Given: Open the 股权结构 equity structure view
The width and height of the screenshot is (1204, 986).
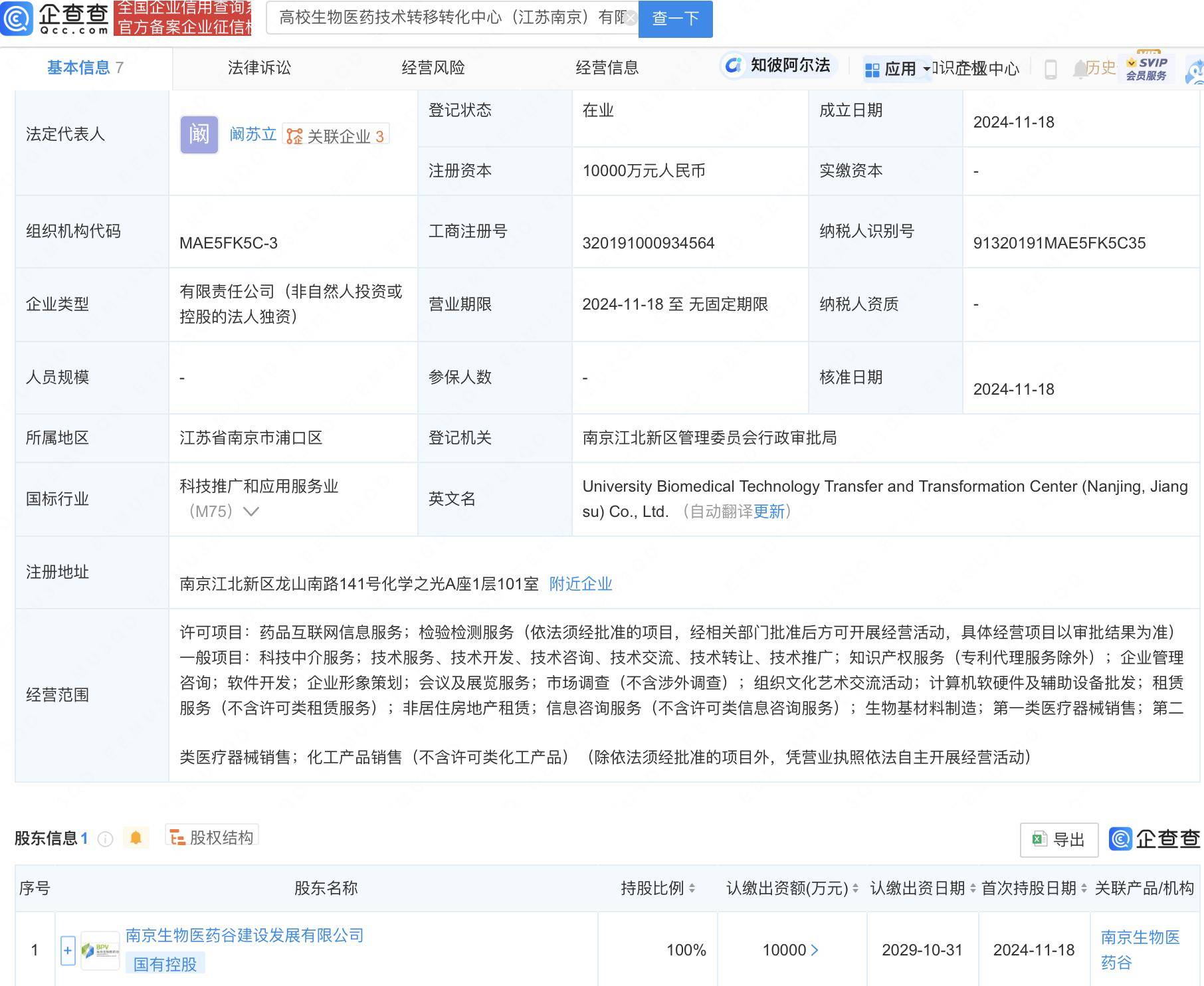Looking at the screenshot, I should pyautogui.click(x=212, y=837).
